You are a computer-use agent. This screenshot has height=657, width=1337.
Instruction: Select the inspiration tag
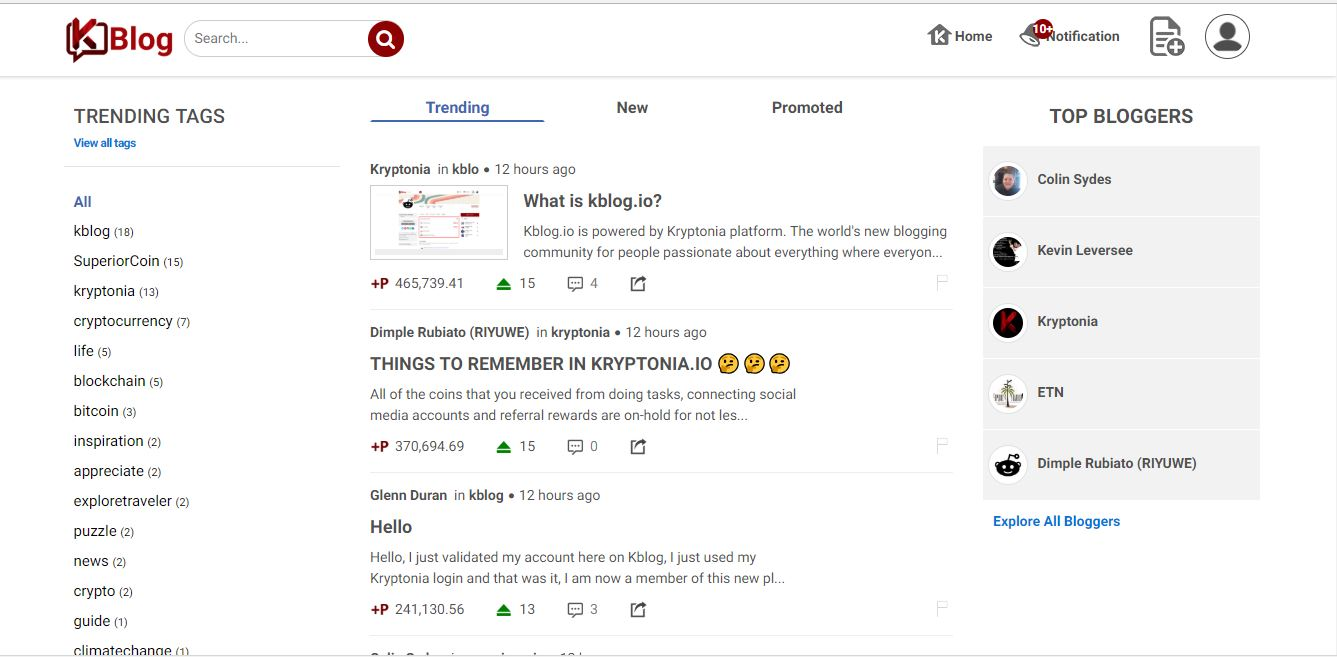click(117, 441)
